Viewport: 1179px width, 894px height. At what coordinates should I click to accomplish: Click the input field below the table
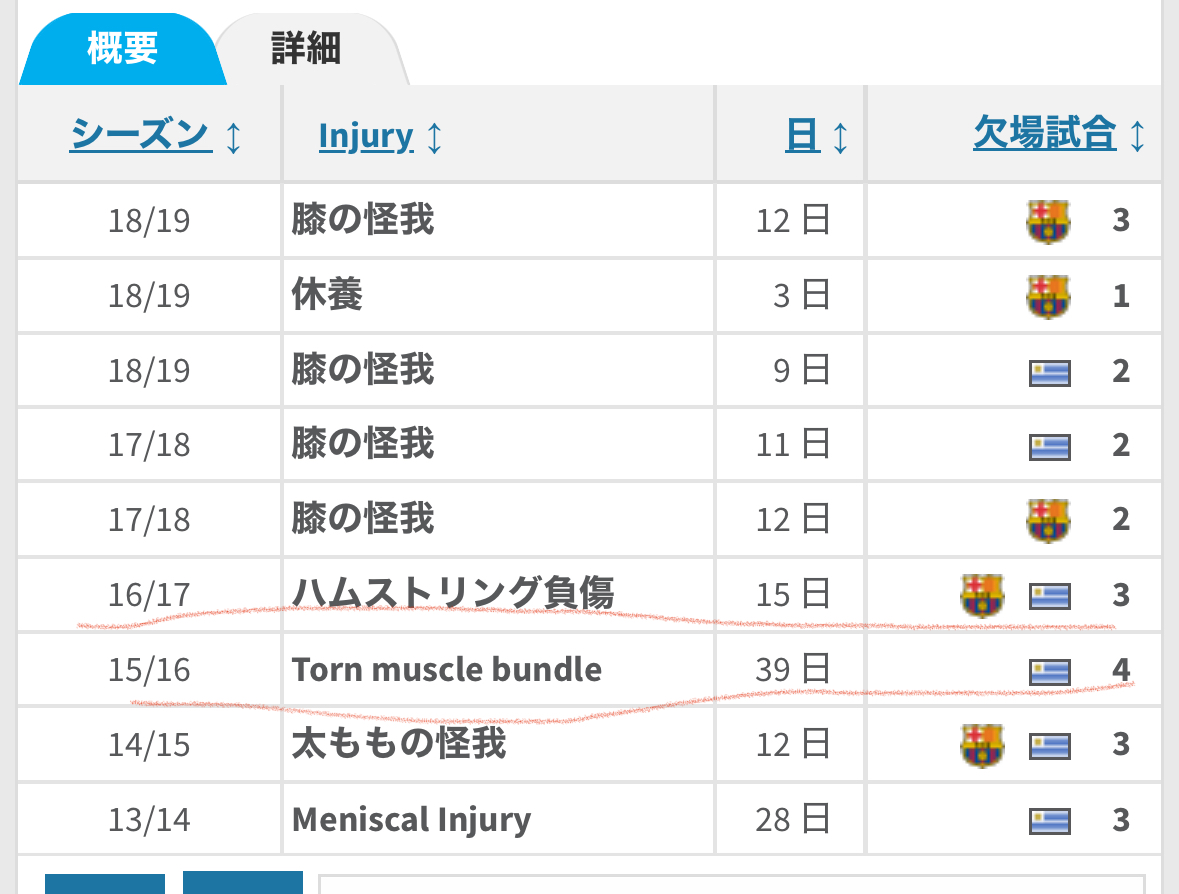732,884
